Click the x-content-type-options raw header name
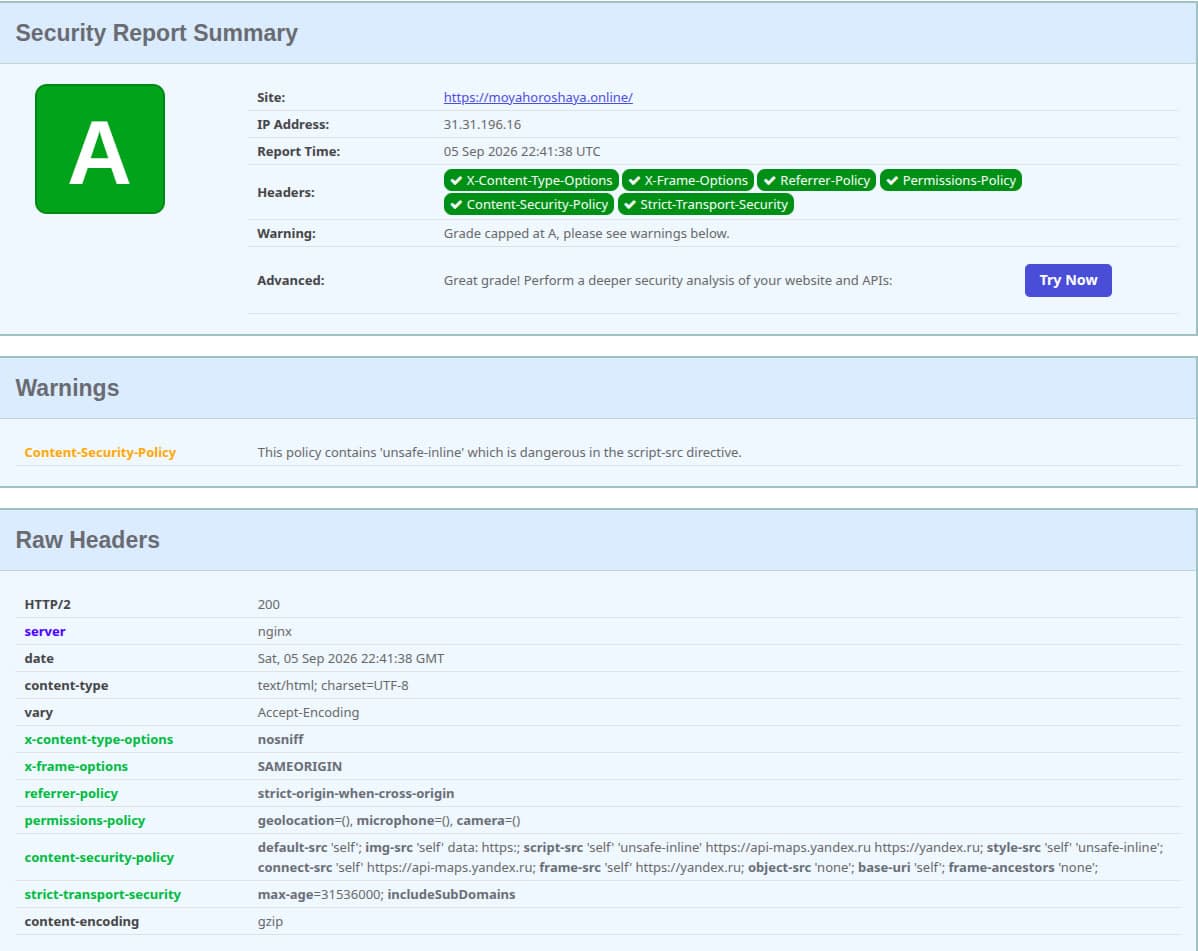Image resolution: width=1198 pixels, height=951 pixels. (99, 739)
